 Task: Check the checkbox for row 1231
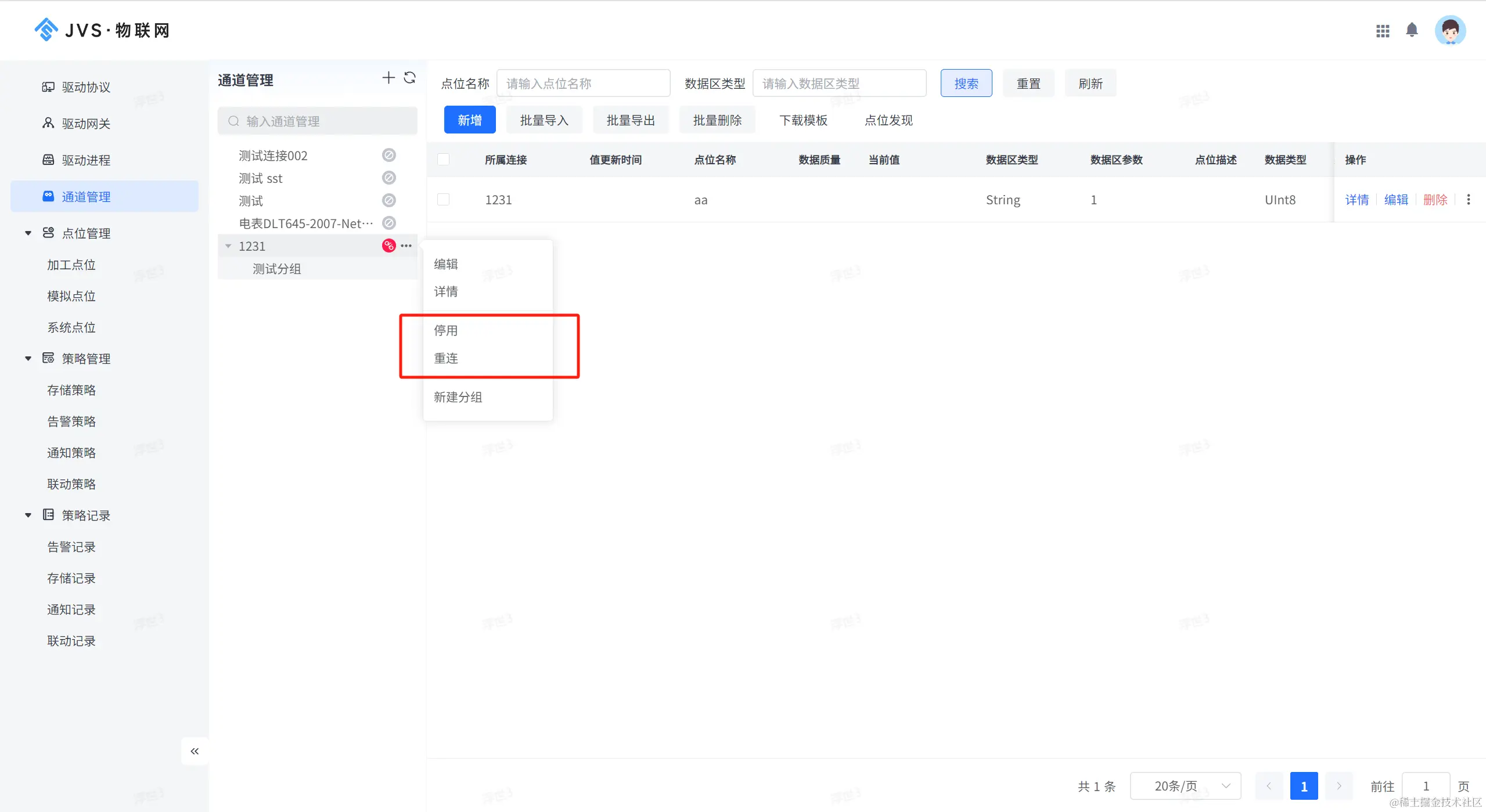[x=444, y=200]
